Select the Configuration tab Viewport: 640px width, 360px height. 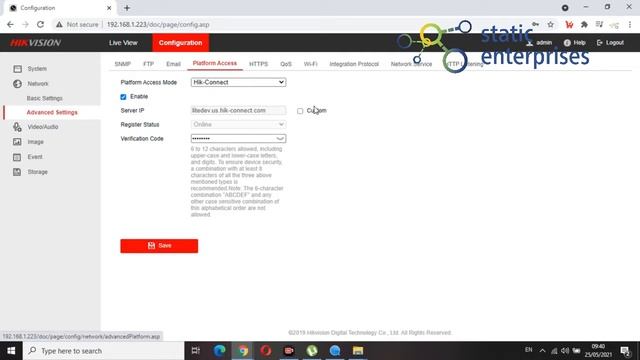[x=180, y=43]
